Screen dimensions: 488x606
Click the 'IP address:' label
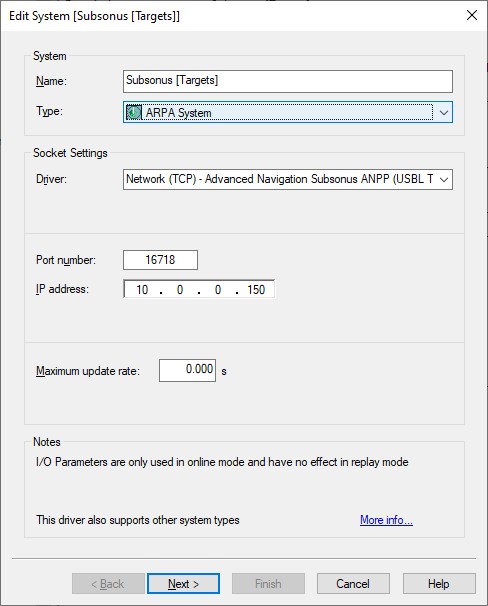point(62,289)
